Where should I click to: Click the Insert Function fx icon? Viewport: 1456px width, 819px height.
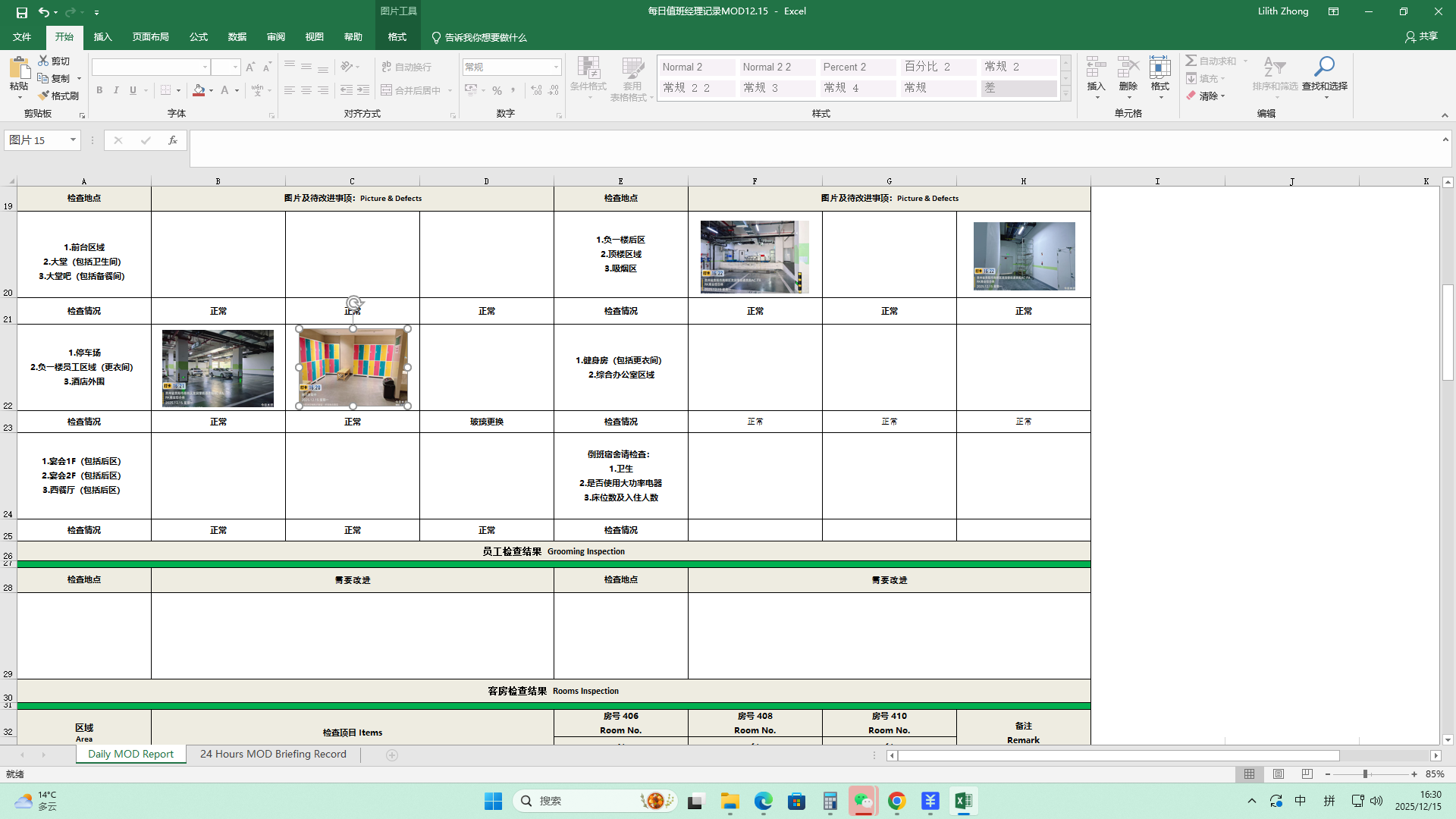coord(173,140)
